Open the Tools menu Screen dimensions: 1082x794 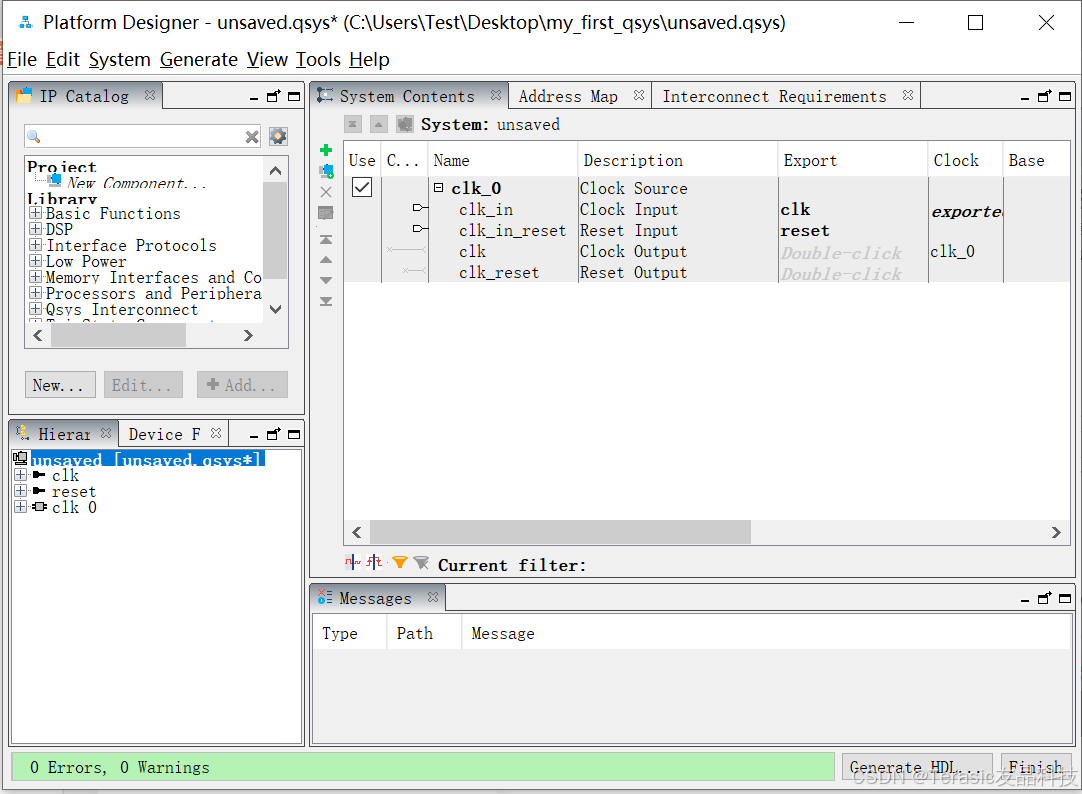(318, 59)
